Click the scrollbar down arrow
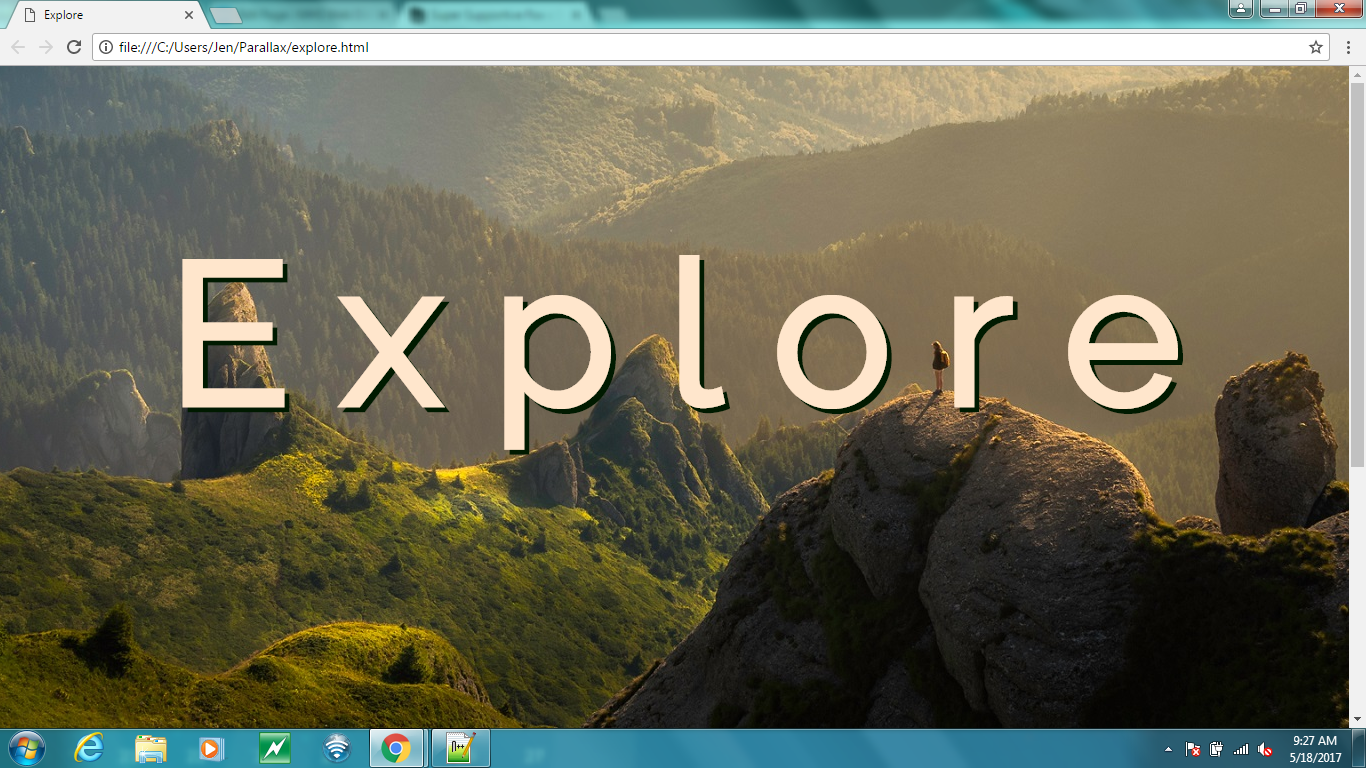Screen dimensions: 1366x768 point(1357,719)
